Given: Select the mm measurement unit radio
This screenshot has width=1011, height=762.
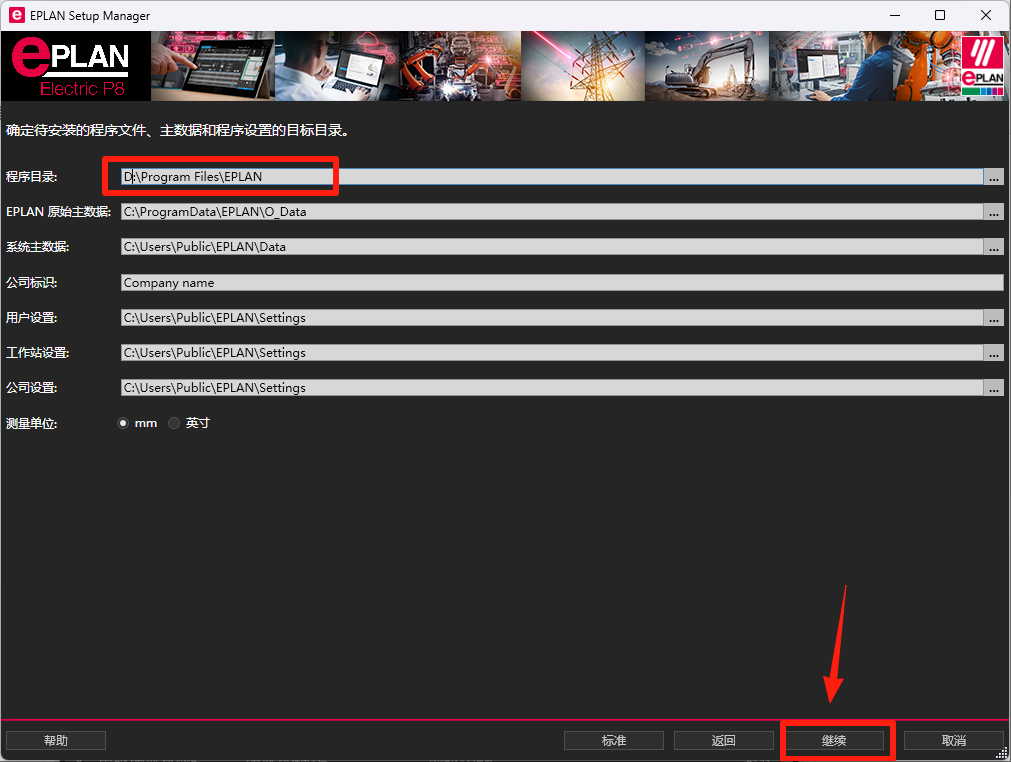Looking at the screenshot, I should pos(123,423).
